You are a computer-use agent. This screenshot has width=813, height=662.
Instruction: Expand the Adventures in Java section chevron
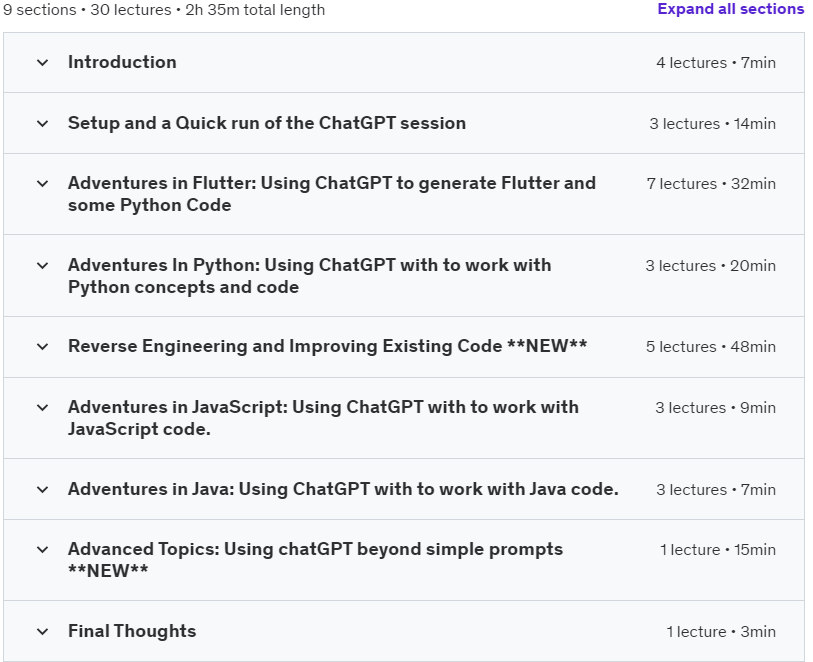pyautogui.click(x=43, y=490)
